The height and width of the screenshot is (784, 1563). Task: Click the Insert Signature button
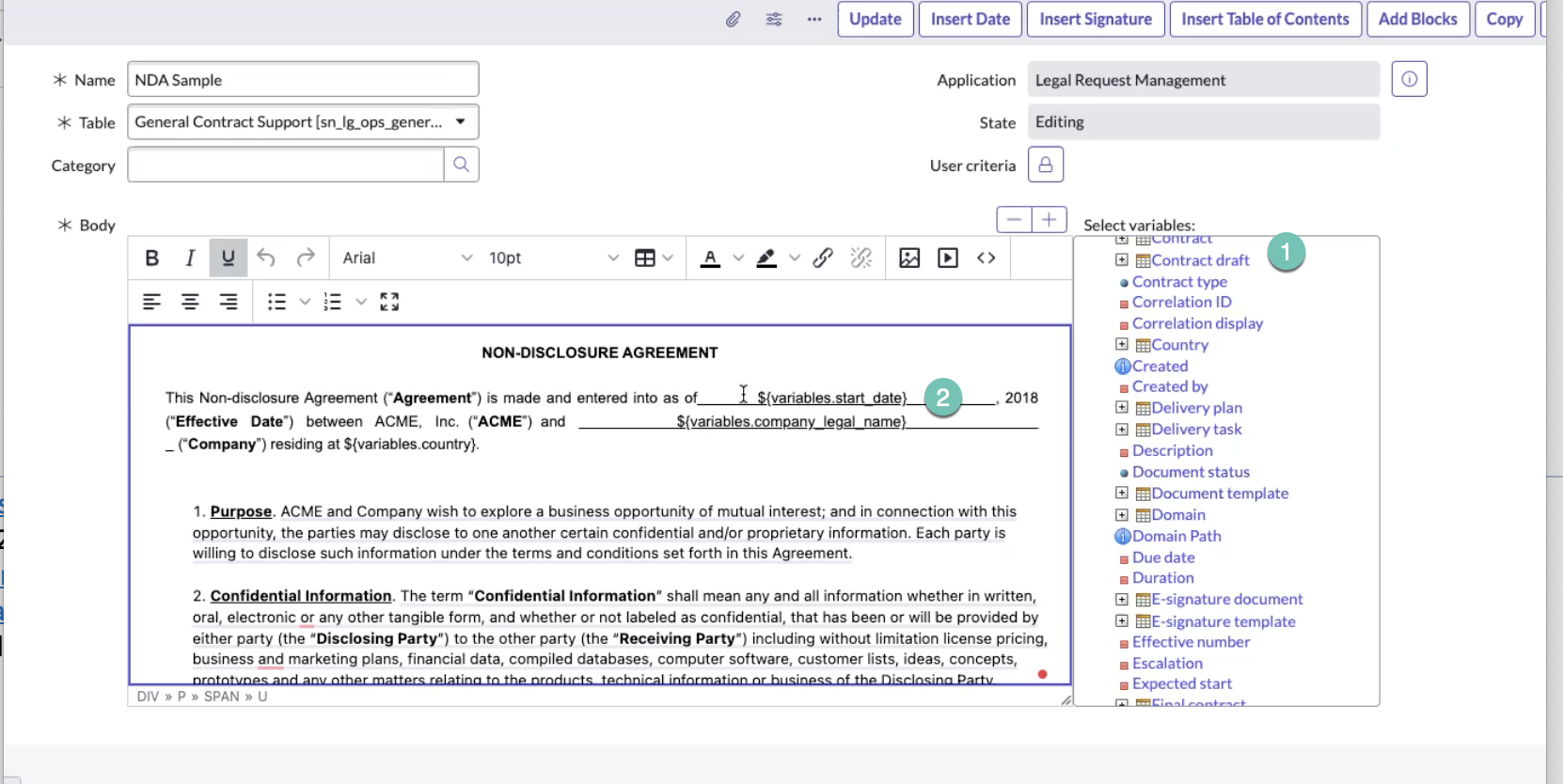click(1096, 19)
